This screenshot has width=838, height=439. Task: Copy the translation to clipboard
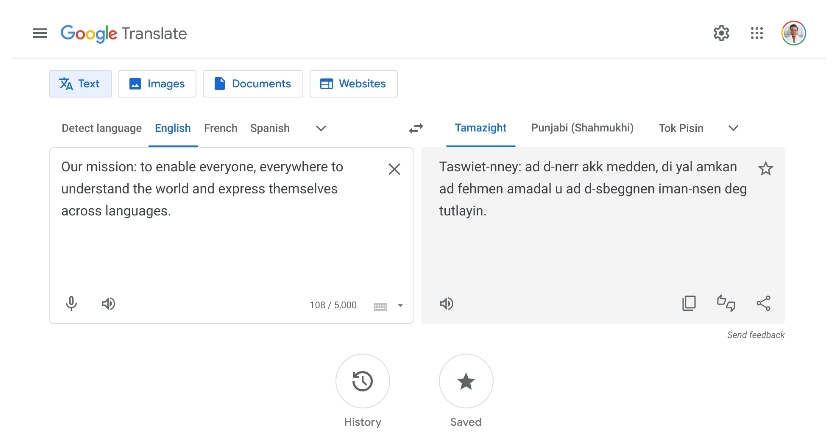click(689, 304)
